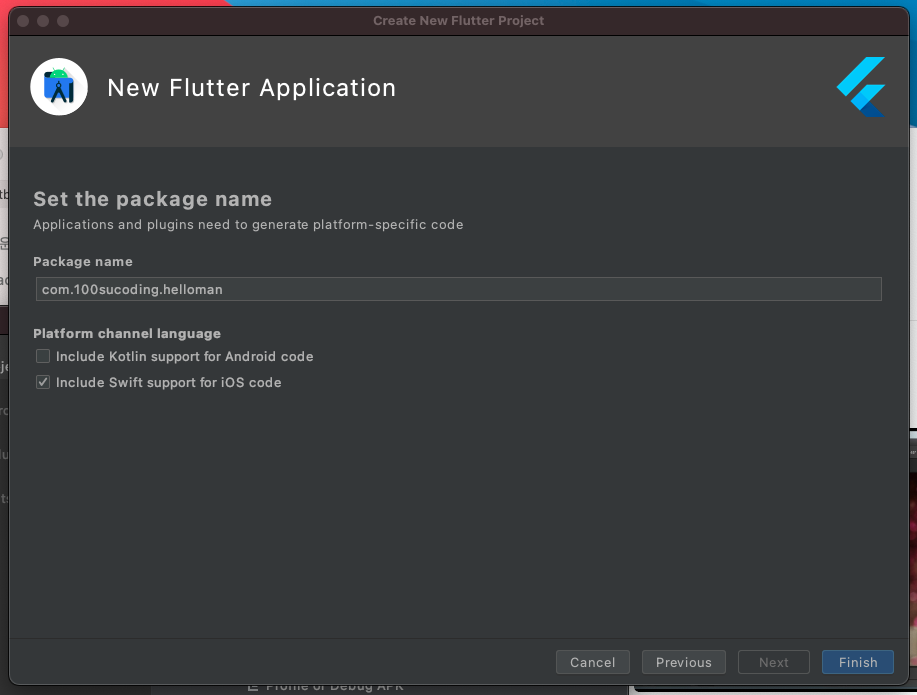Click the Flutter logo icon
The width and height of the screenshot is (917, 695).
tap(861, 87)
